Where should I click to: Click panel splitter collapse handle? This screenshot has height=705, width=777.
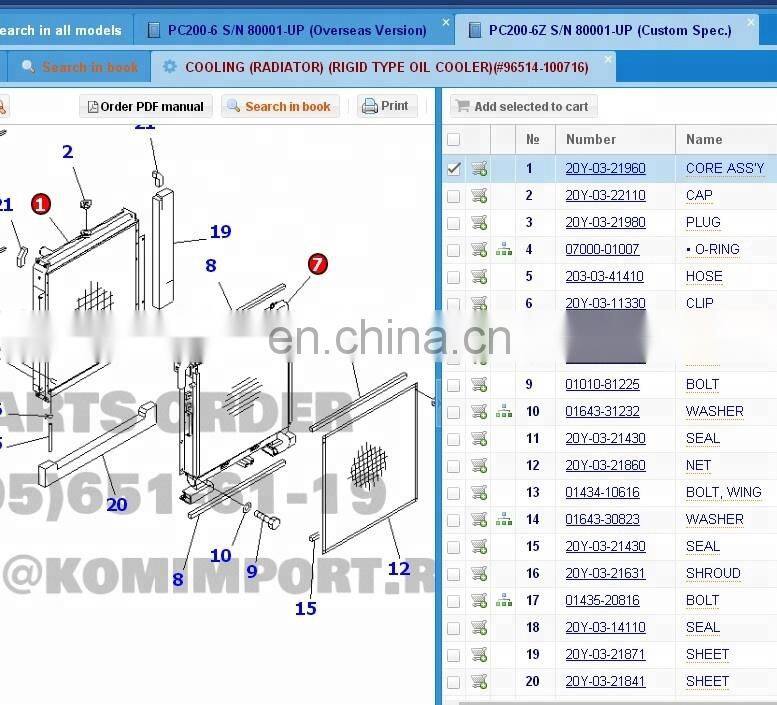(438, 404)
